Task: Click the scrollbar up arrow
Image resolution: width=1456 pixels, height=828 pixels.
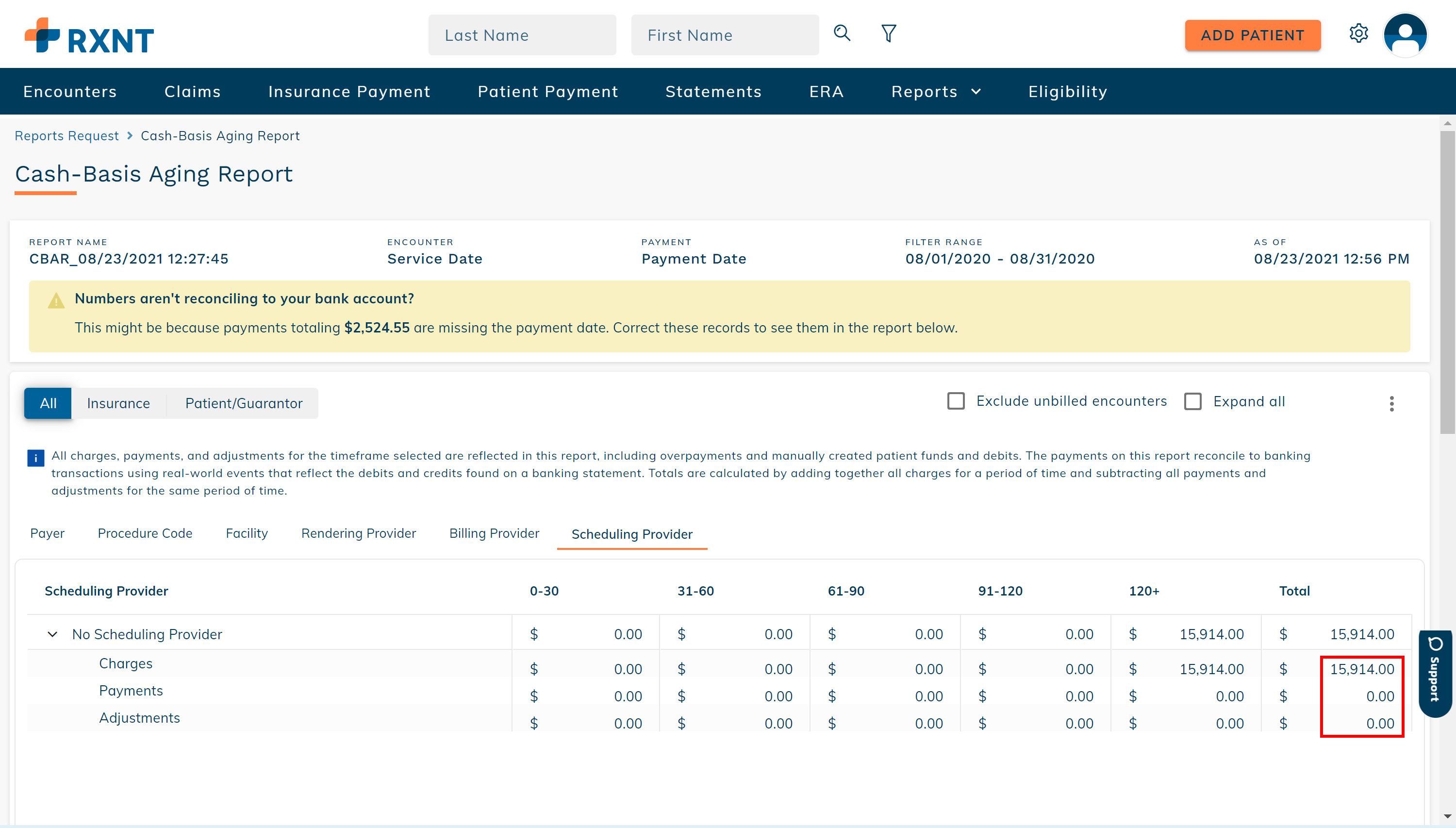Action: pos(1447,123)
